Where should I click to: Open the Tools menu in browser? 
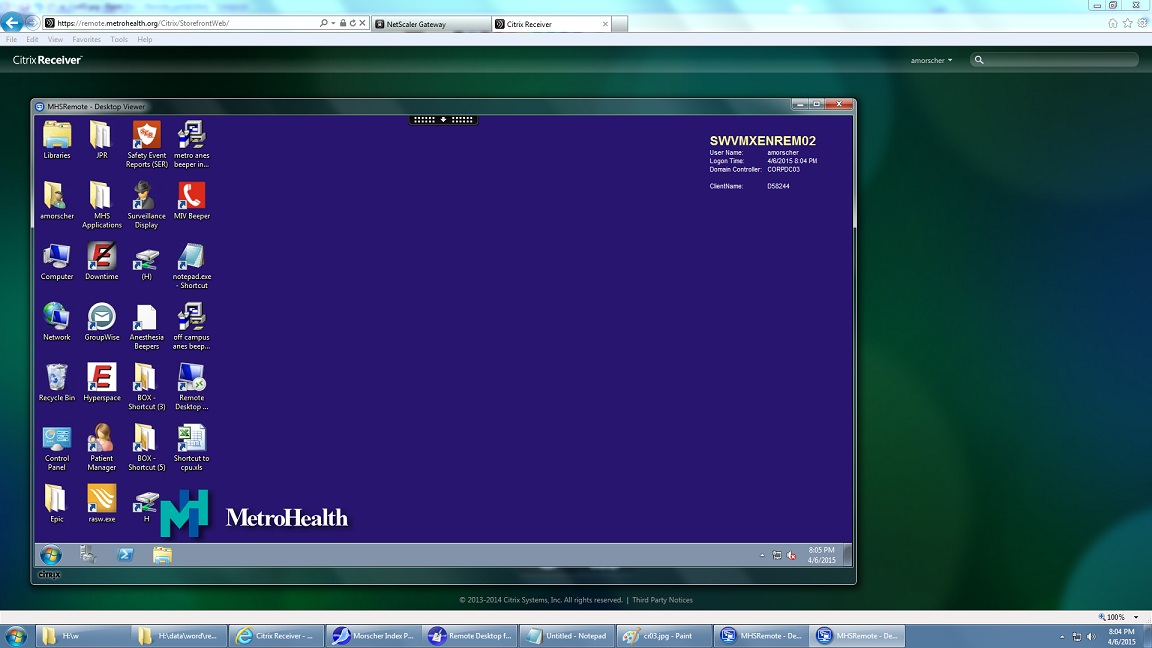click(x=119, y=40)
